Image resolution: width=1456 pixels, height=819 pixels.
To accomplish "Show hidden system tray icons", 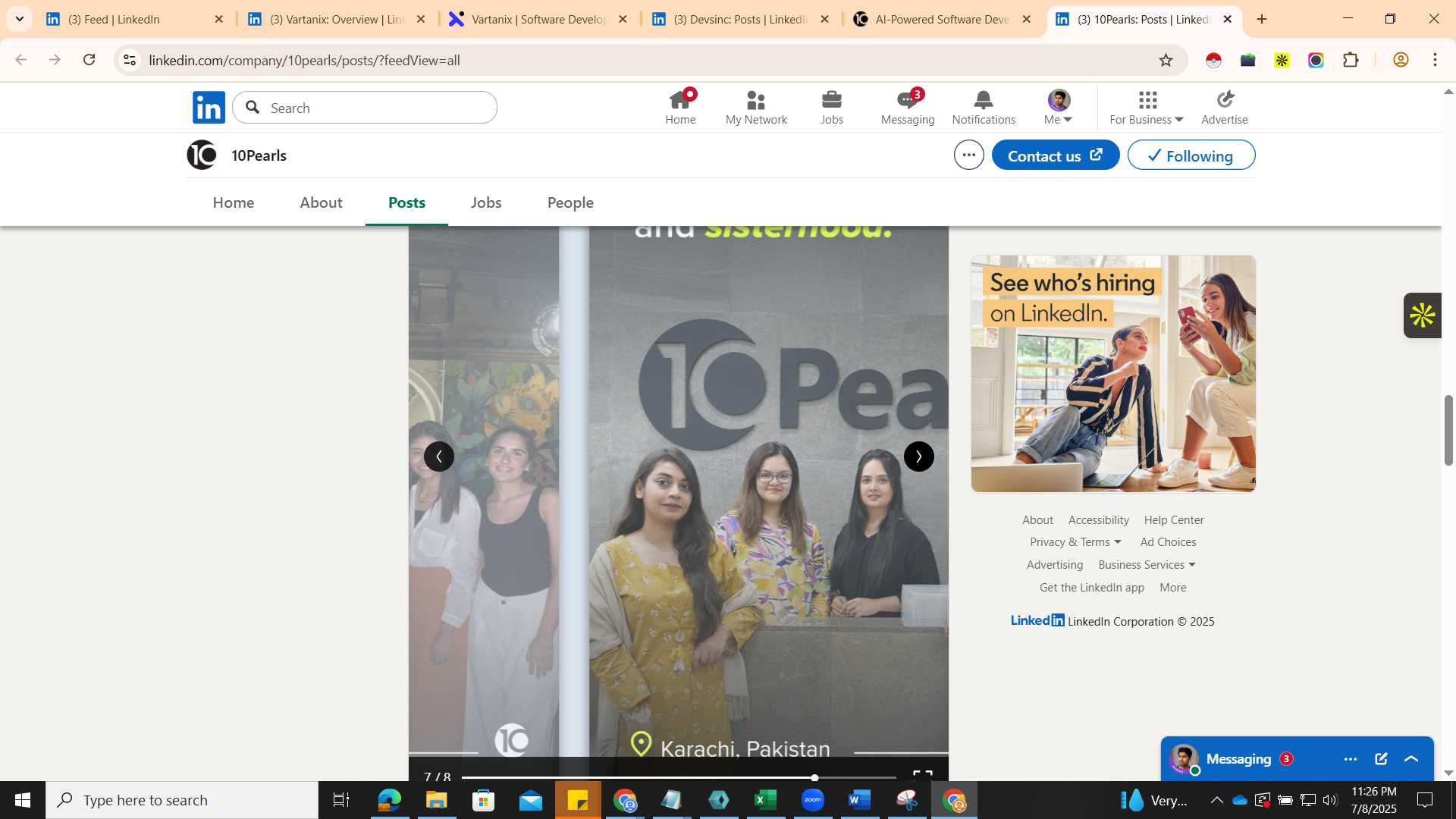I will pos(1216,800).
